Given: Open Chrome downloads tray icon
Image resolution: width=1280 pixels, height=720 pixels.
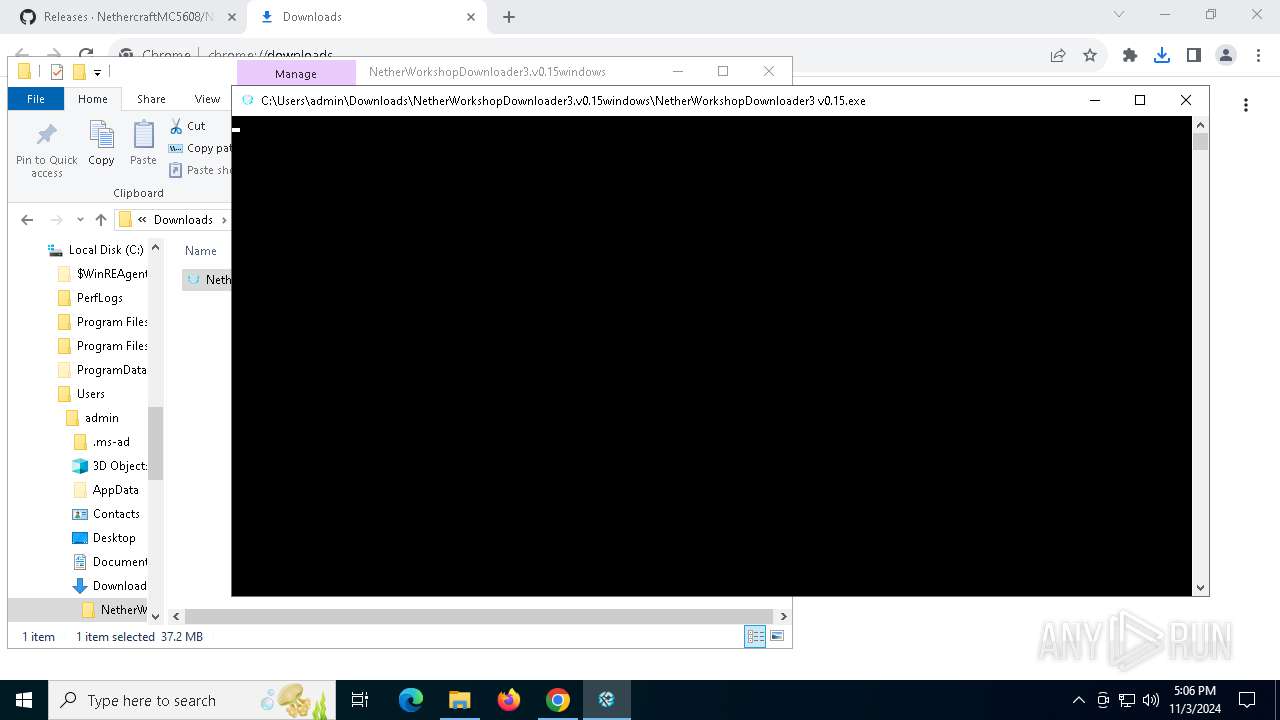Looking at the screenshot, I should point(1162,55).
